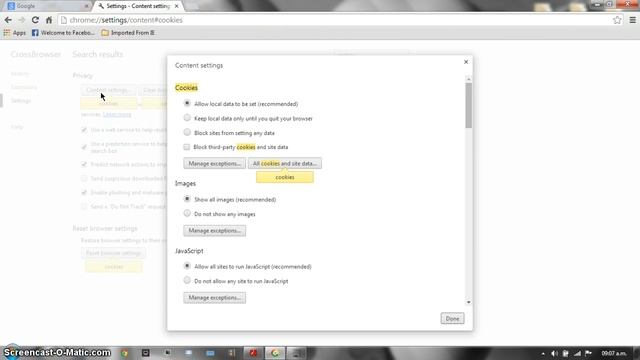This screenshot has width=640, height=360.
Task: Select the Settings - Content settings tab
Action: coord(137,6)
